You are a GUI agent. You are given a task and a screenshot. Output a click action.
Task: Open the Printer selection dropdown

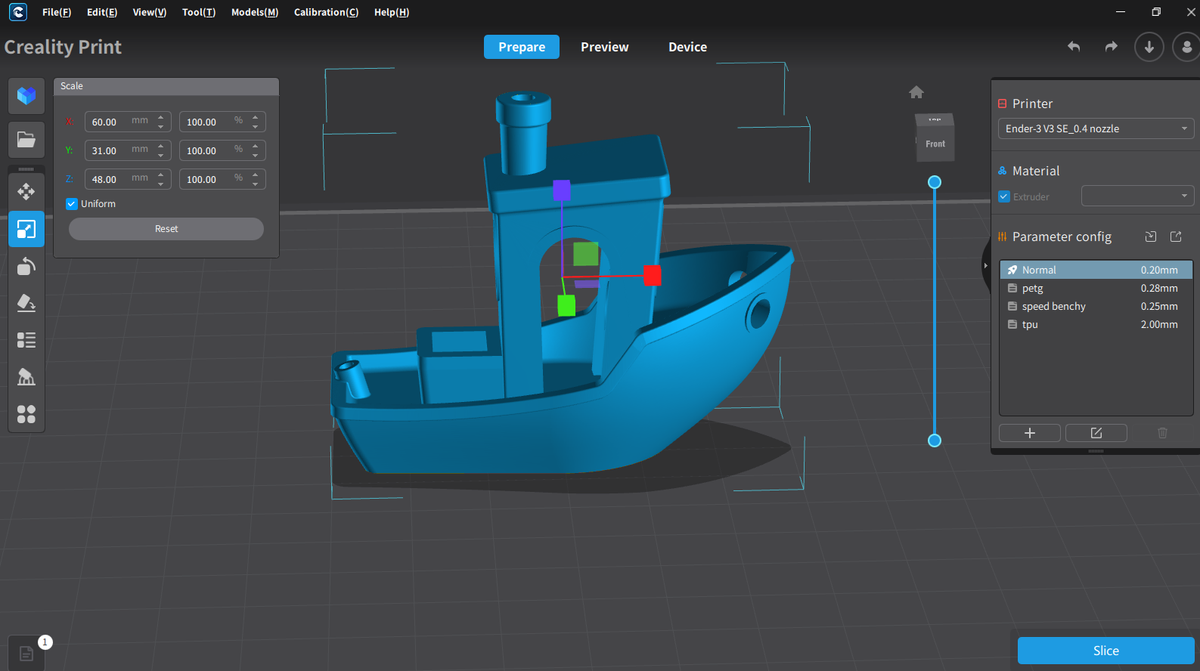[x=1096, y=129]
